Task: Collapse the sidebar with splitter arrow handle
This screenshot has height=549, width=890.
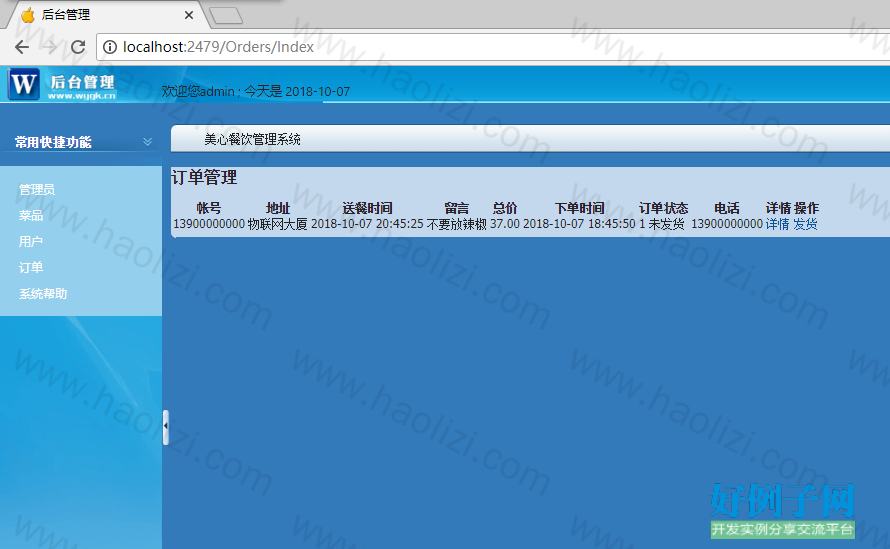Action: (x=166, y=427)
